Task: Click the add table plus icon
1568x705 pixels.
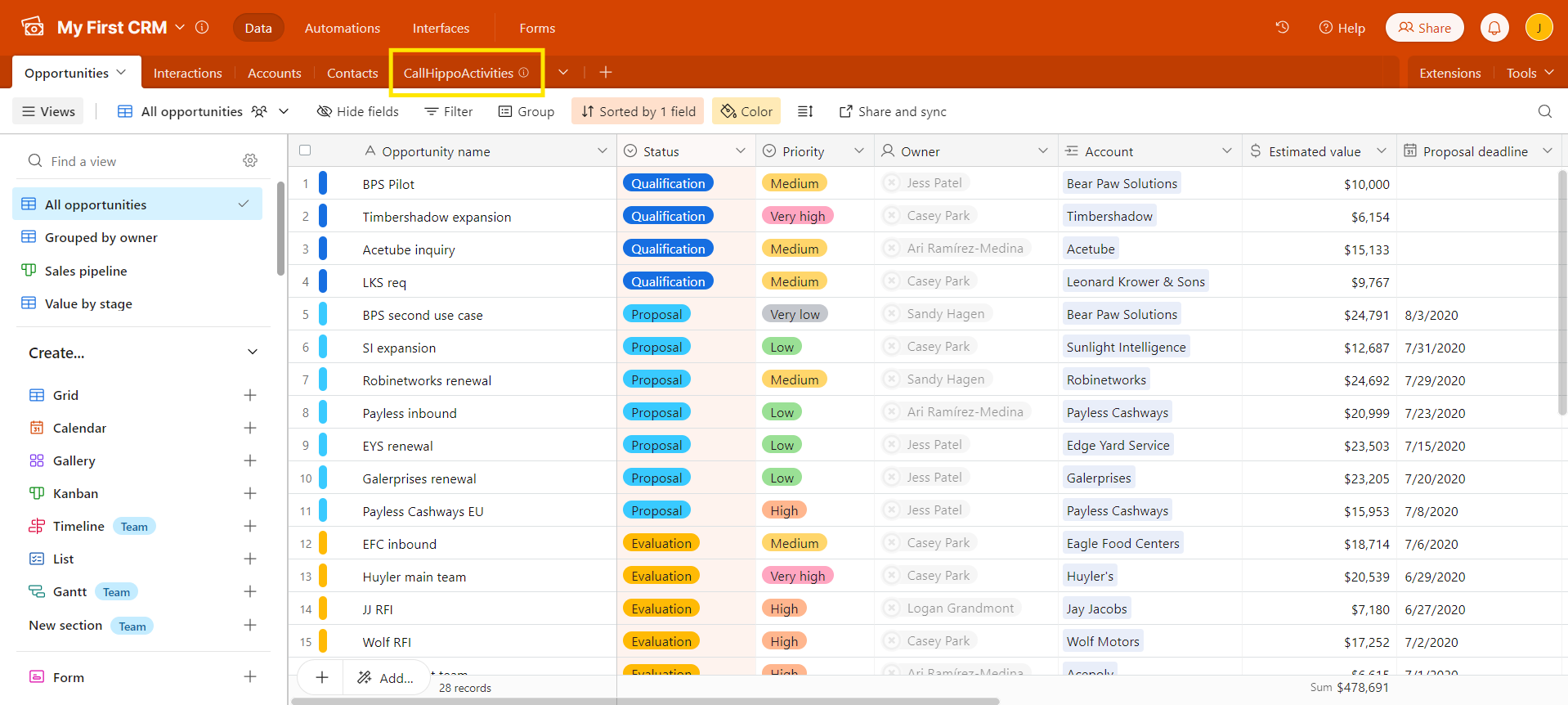Action: point(605,72)
